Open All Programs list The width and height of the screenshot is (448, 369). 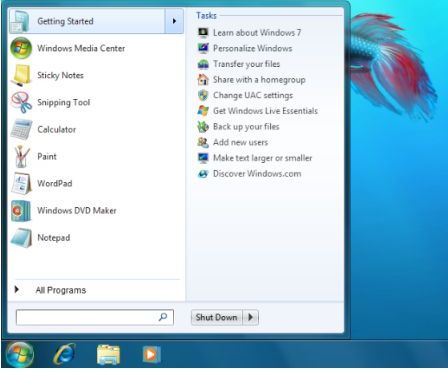[61, 290]
